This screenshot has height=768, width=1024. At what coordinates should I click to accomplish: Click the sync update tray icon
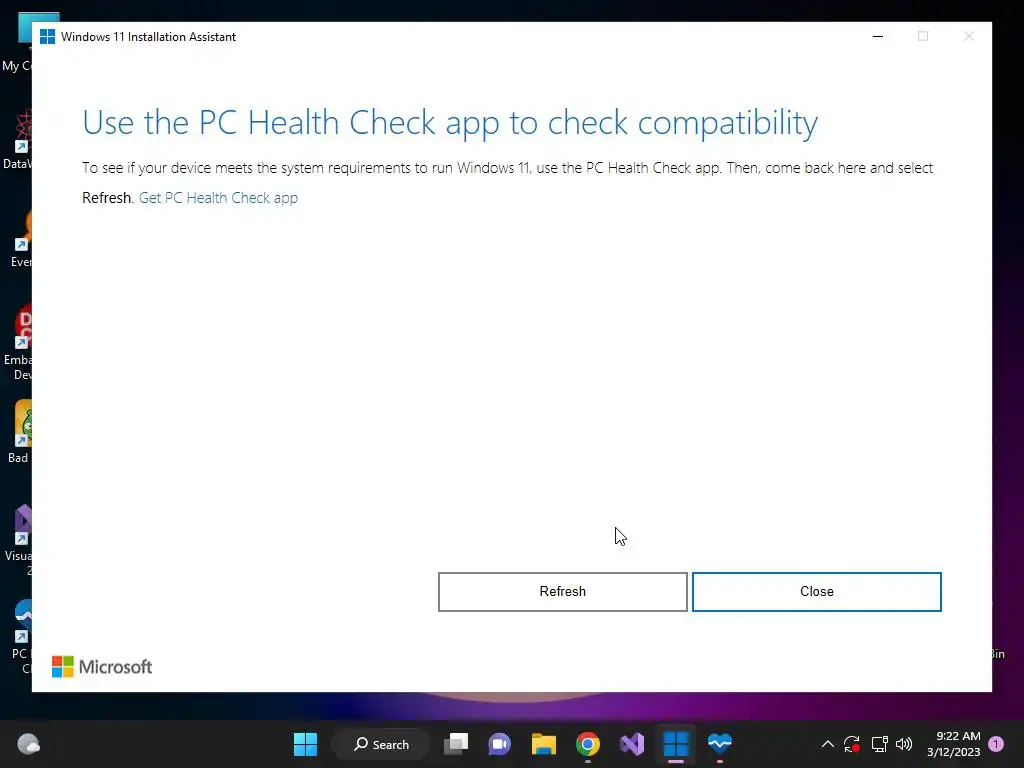(x=852, y=744)
